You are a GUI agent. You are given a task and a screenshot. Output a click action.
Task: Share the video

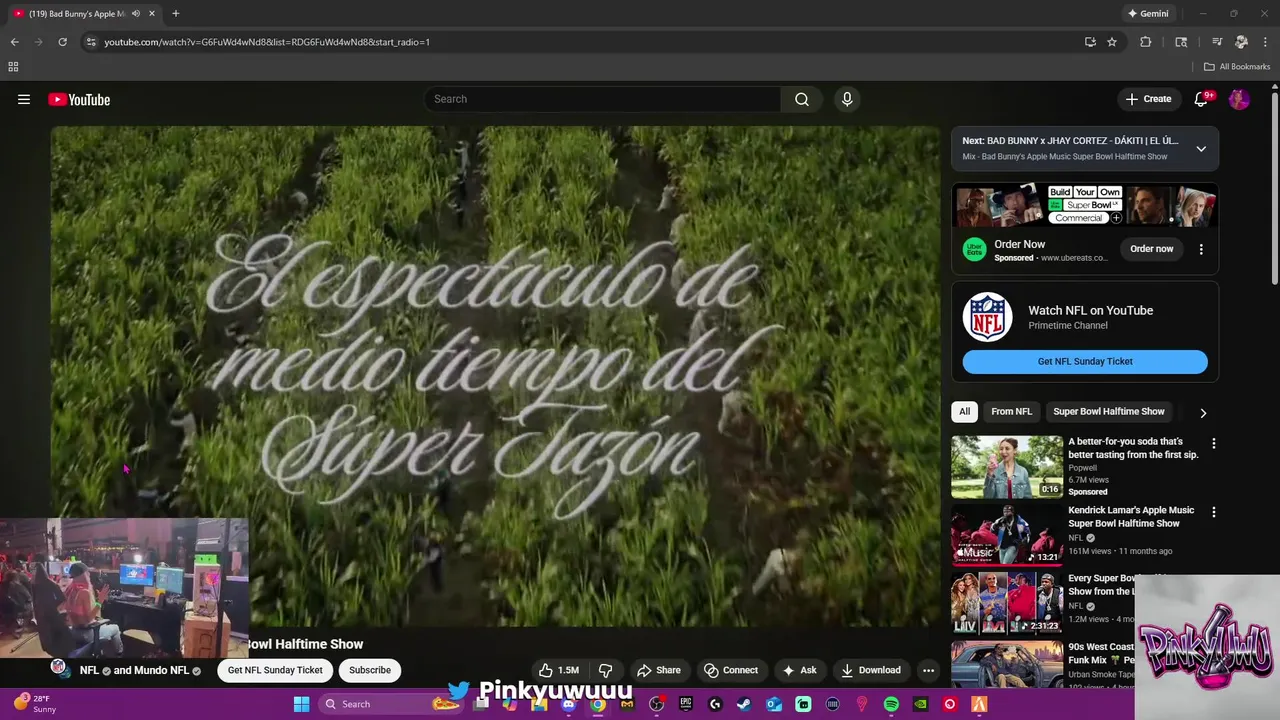tap(659, 670)
